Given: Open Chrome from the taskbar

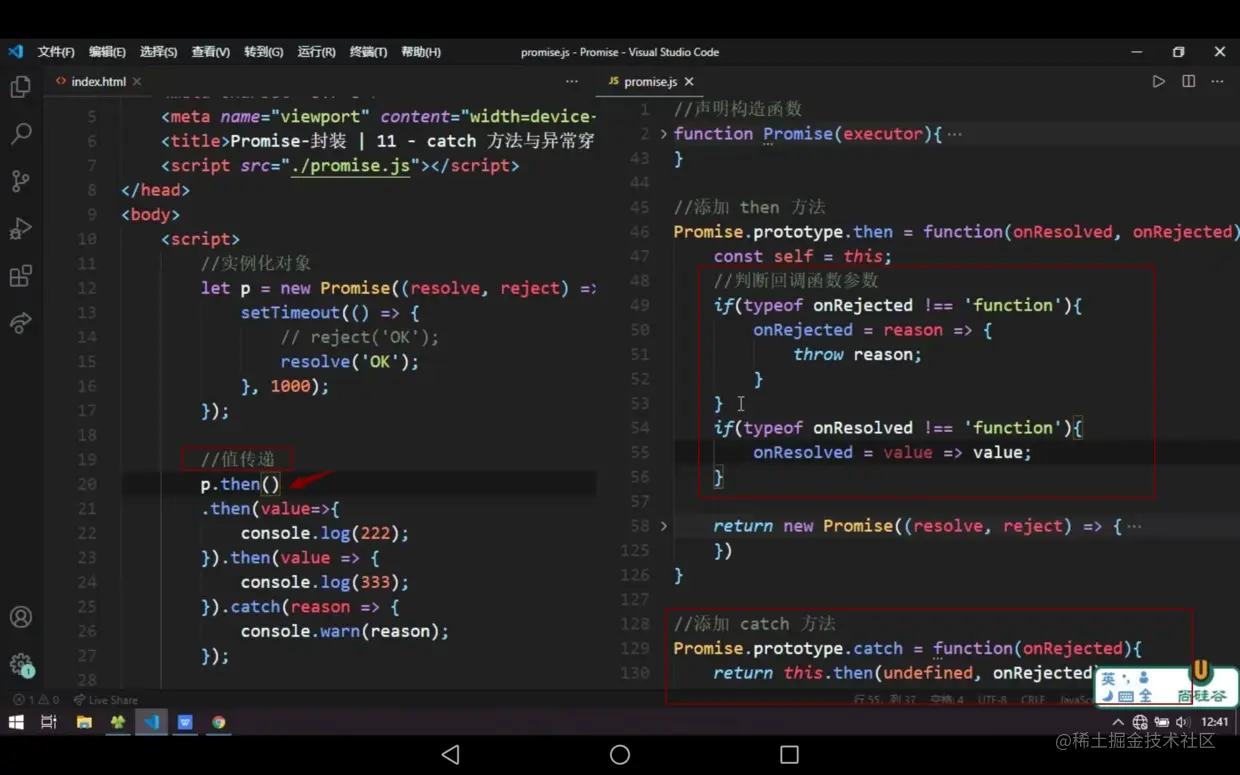Looking at the screenshot, I should (x=218, y=722).
